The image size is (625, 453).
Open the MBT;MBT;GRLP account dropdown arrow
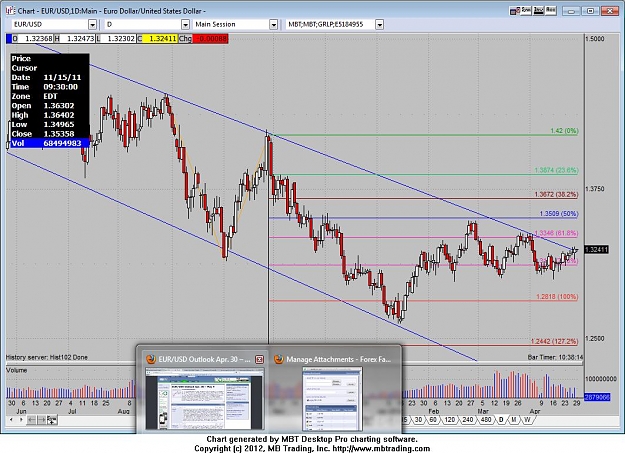pyautogui.click(x=379, y=25)
